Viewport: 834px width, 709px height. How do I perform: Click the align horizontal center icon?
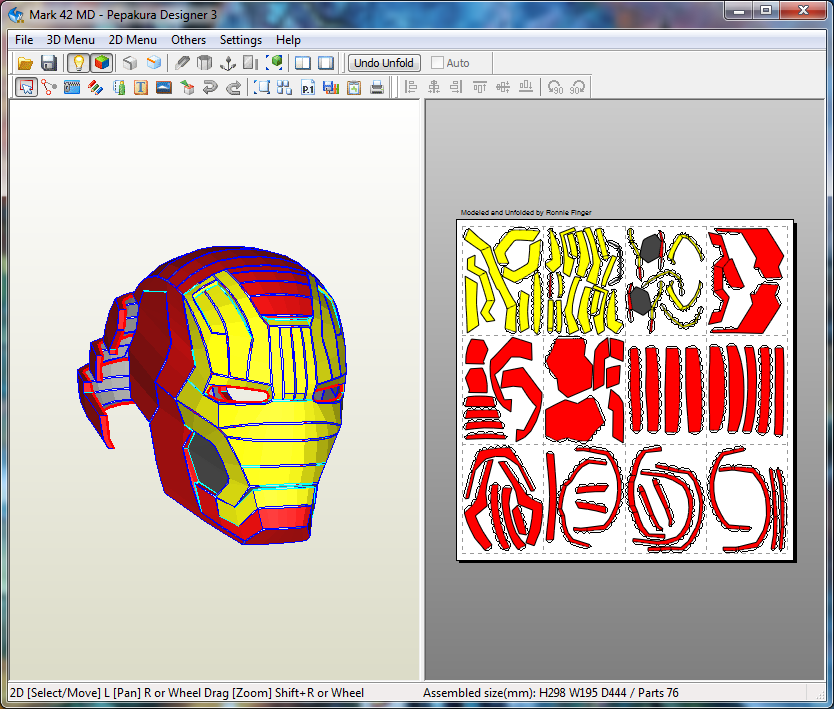click(433, 87)
